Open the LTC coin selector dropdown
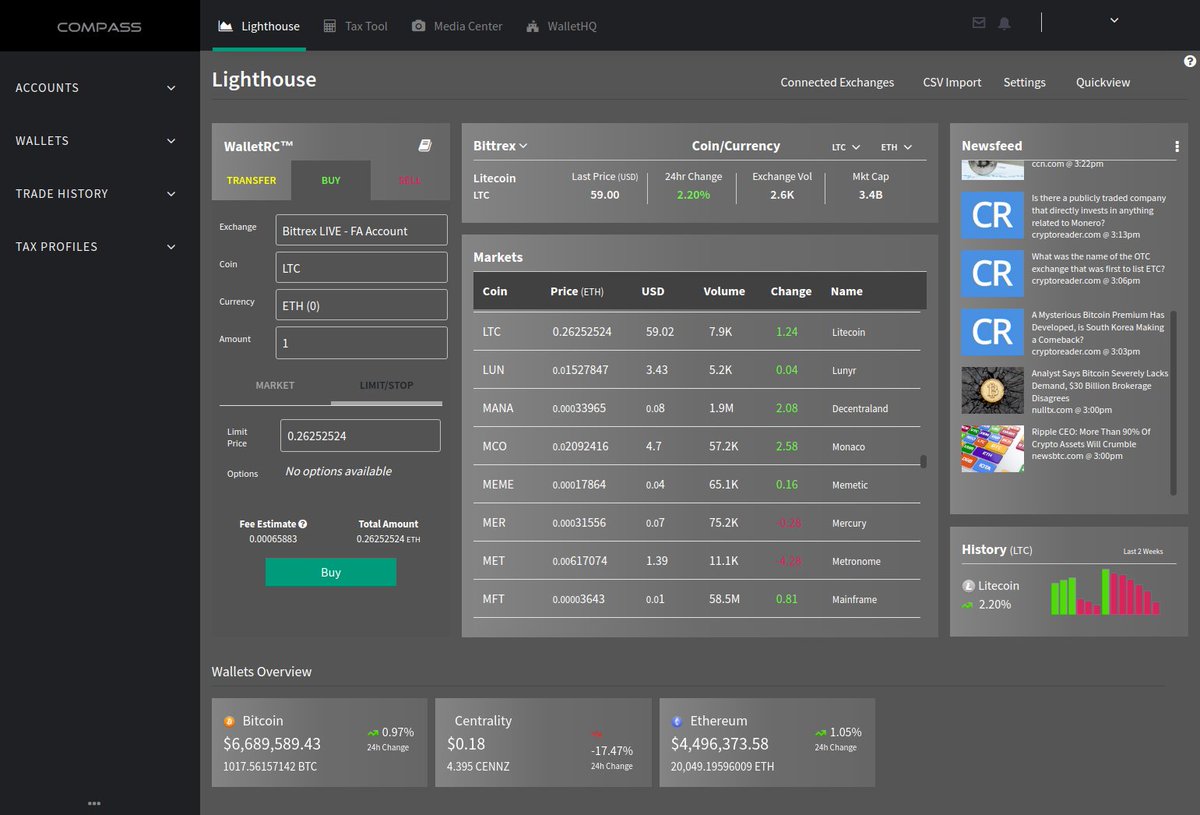Image resolution: width=1200 pixels, height=815 pixels. pyautogui.click(x=845, y=147)
